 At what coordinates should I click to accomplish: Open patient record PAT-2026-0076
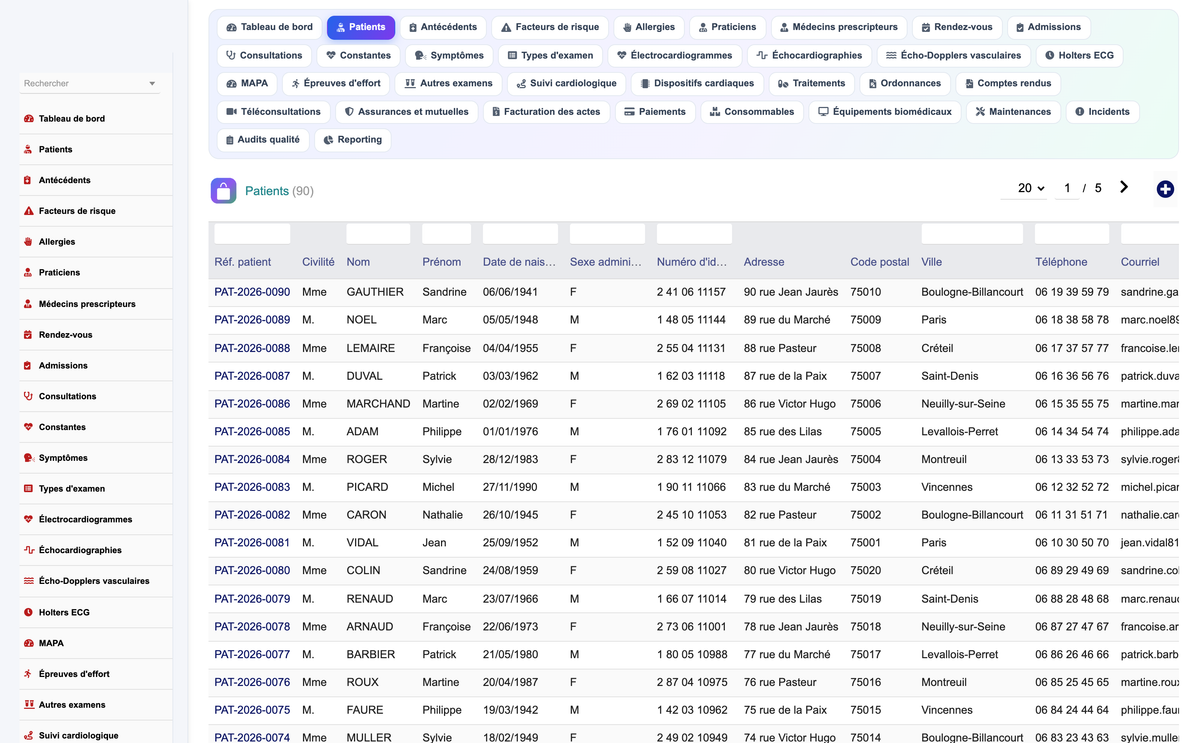pos(252,682)
